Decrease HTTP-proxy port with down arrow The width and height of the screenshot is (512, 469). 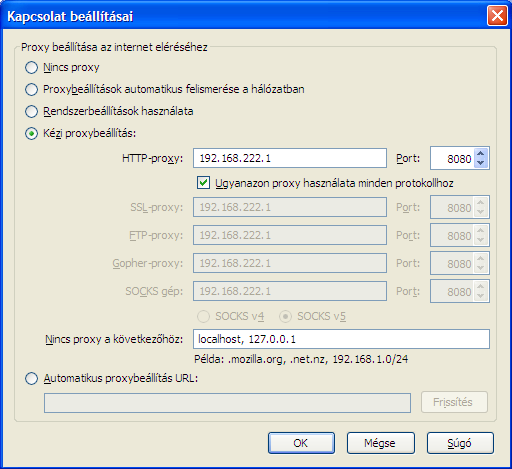[481, 163]
